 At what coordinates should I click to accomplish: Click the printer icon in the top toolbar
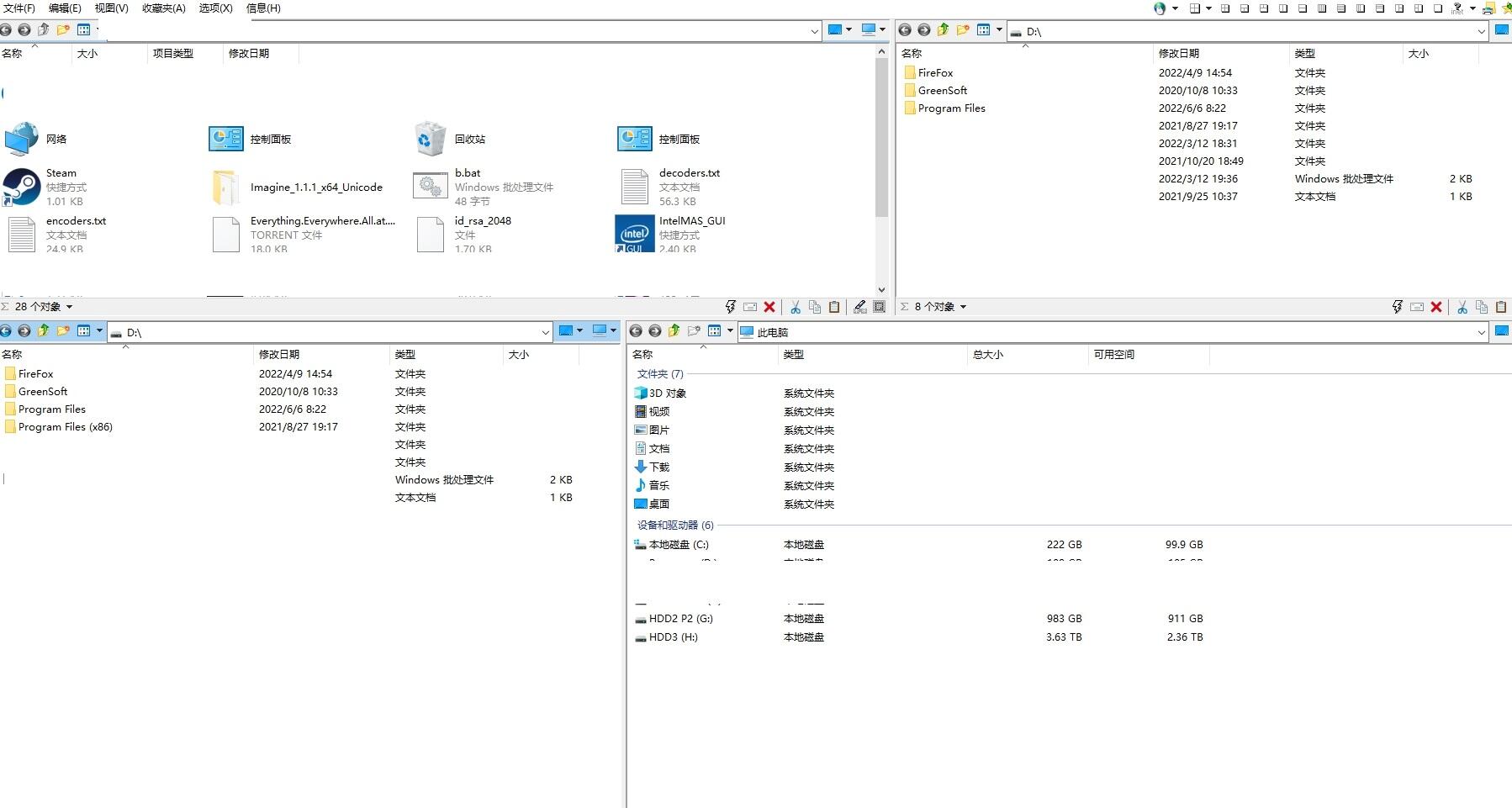1488,8
